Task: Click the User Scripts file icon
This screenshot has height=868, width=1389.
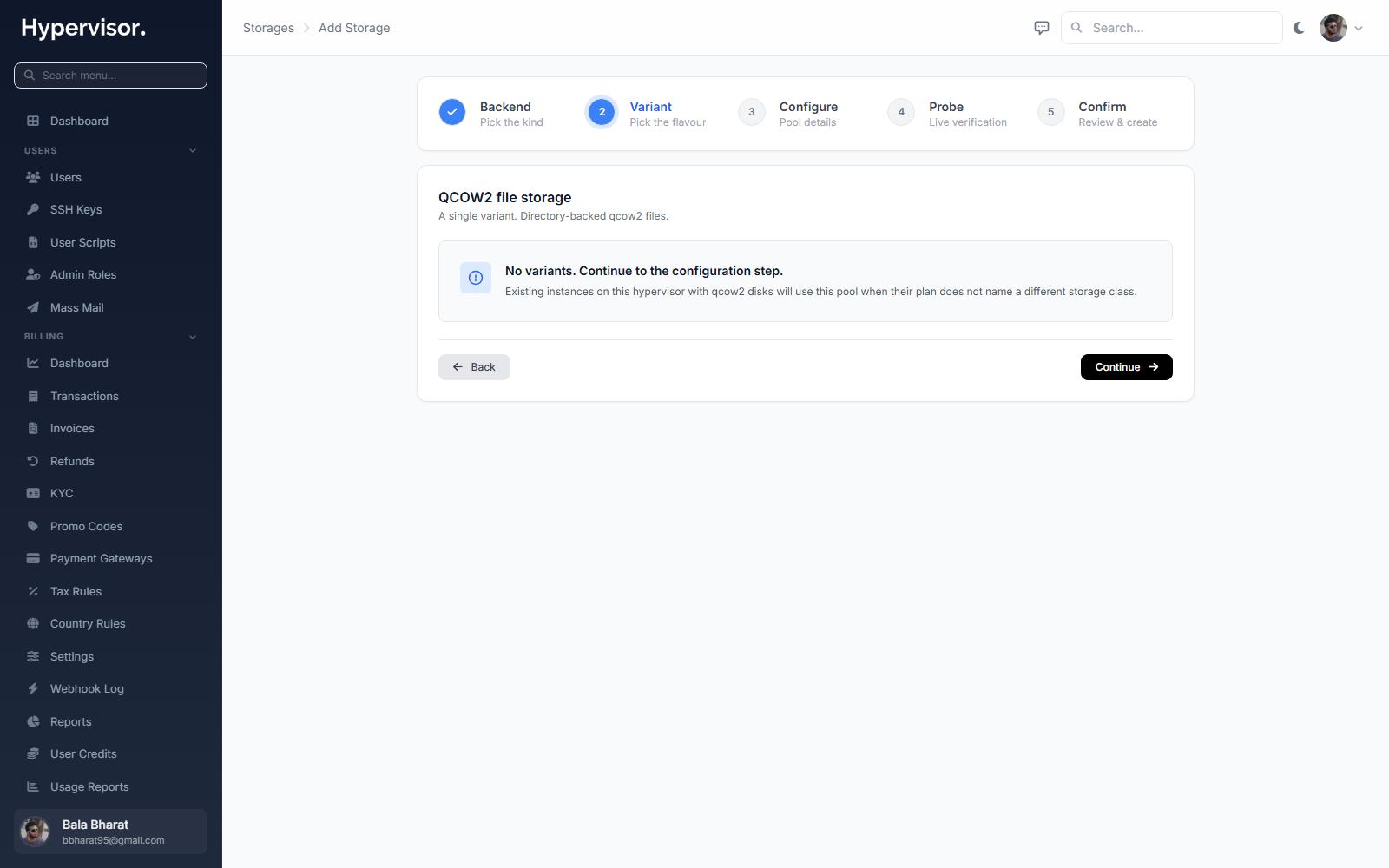Action: (33, 242)
